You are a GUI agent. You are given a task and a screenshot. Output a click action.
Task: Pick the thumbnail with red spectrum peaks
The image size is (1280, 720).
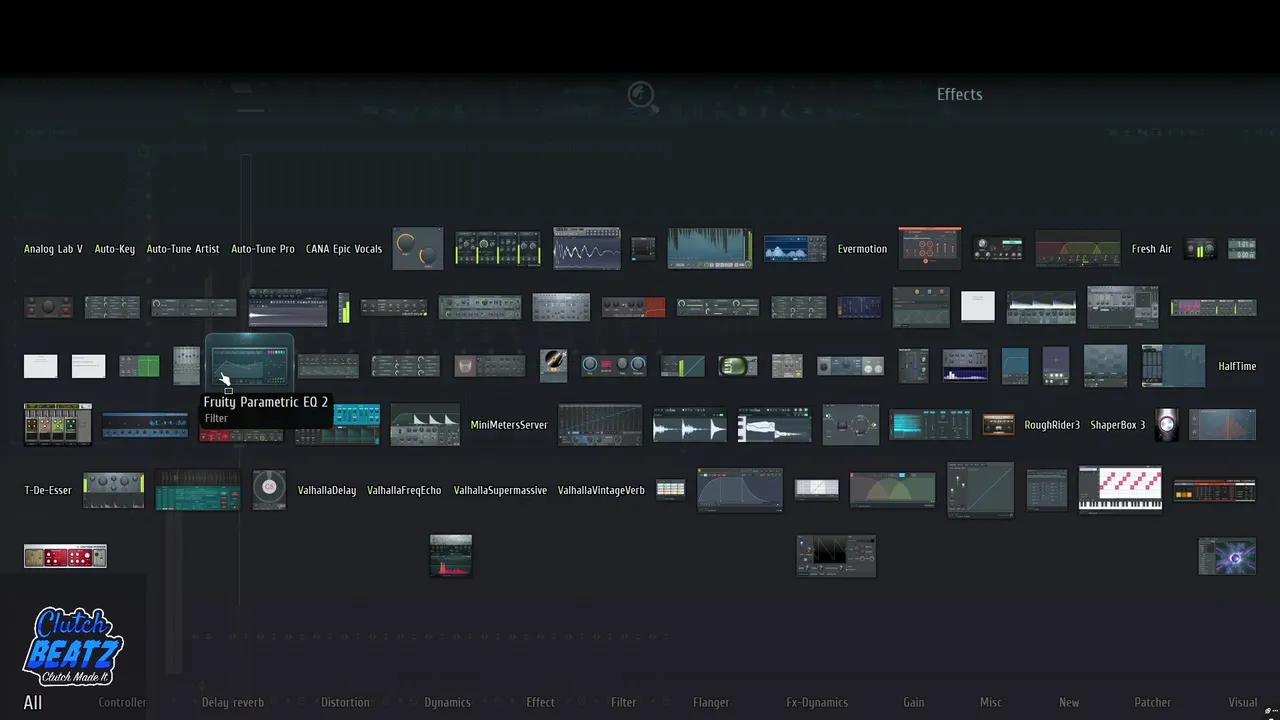tap(451, 556)
